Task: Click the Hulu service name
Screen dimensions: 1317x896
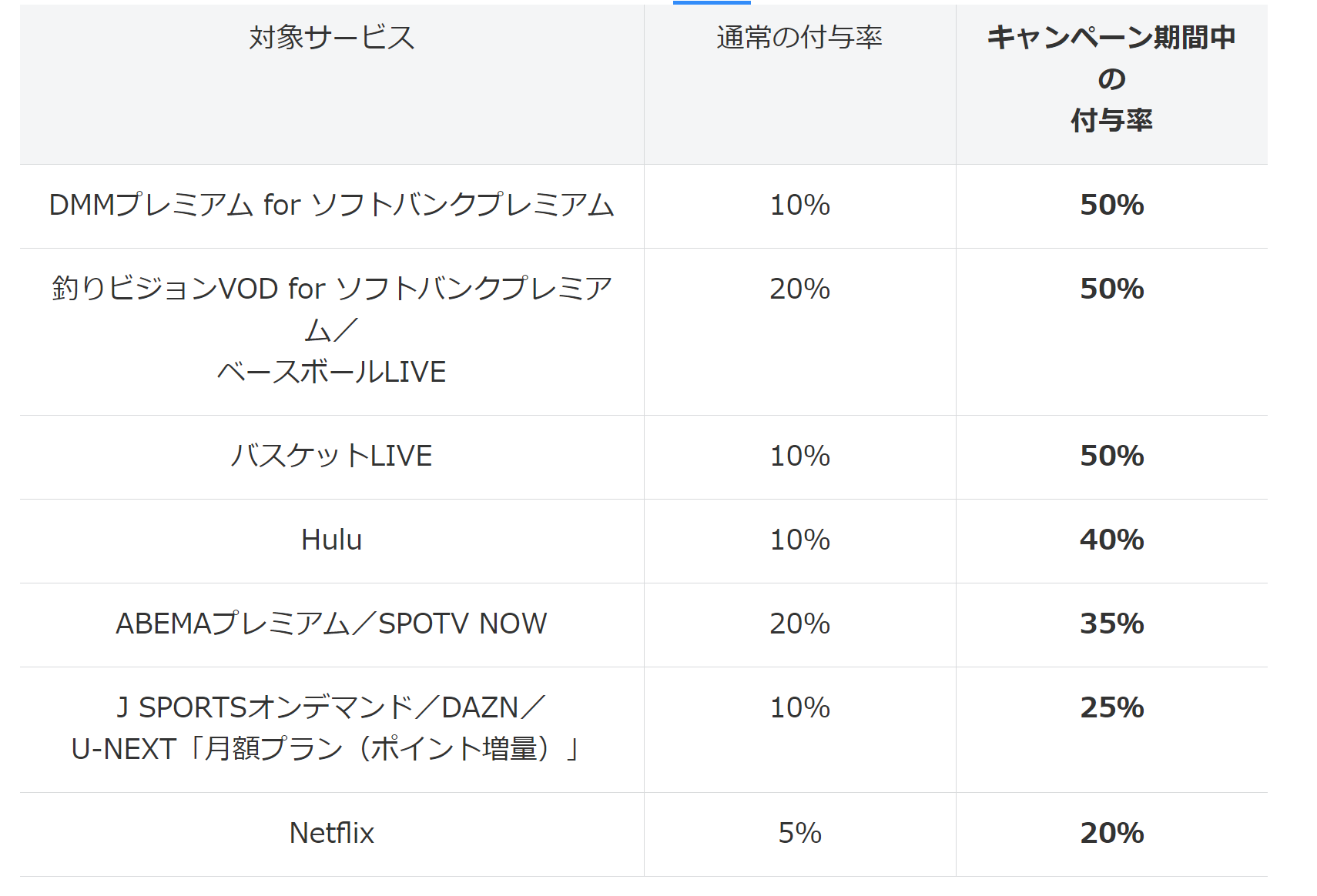Action: 331,540
